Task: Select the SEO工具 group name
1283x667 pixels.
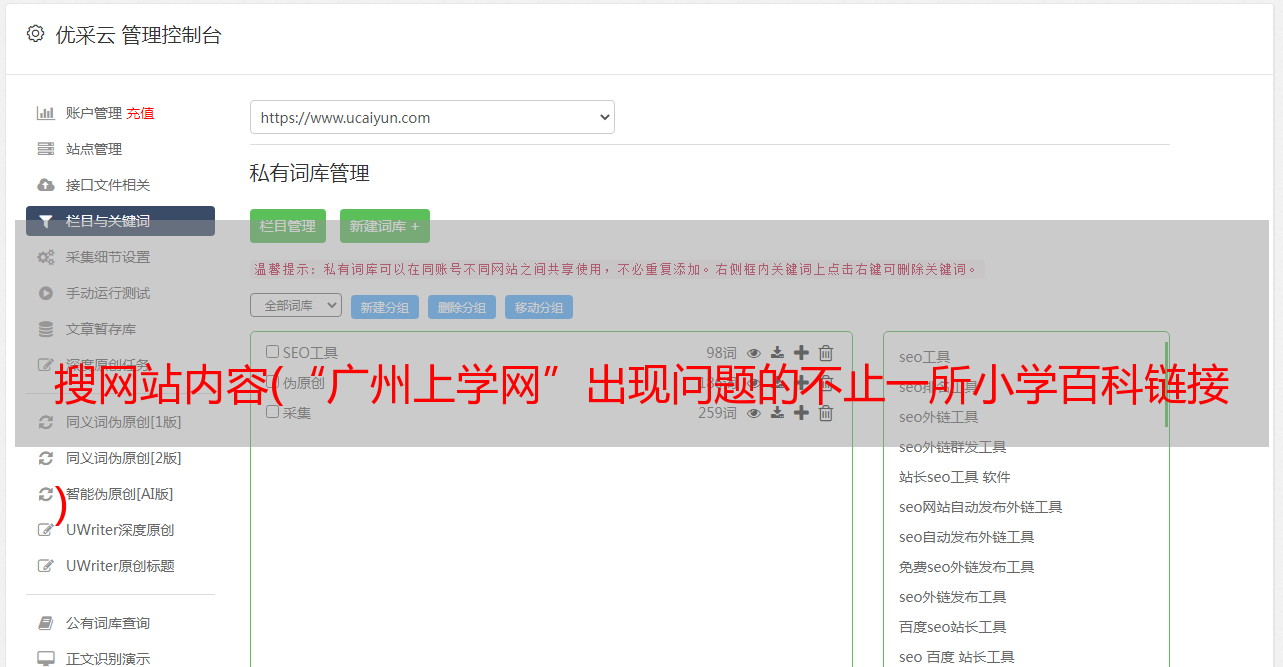Action: 310,352
